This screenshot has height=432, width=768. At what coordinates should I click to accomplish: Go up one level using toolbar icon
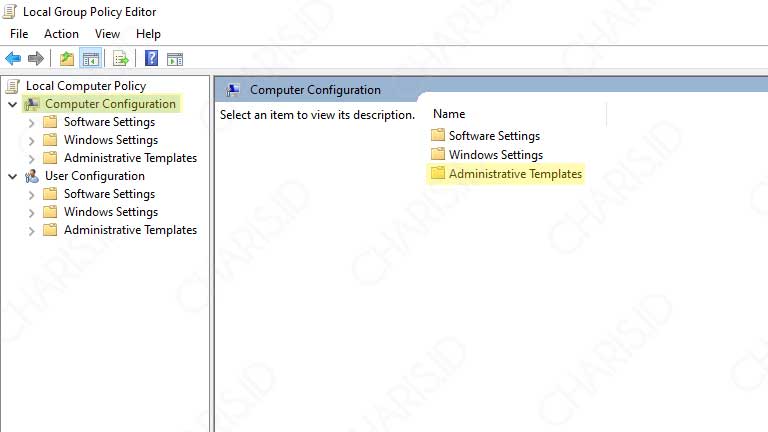point(66,59)
